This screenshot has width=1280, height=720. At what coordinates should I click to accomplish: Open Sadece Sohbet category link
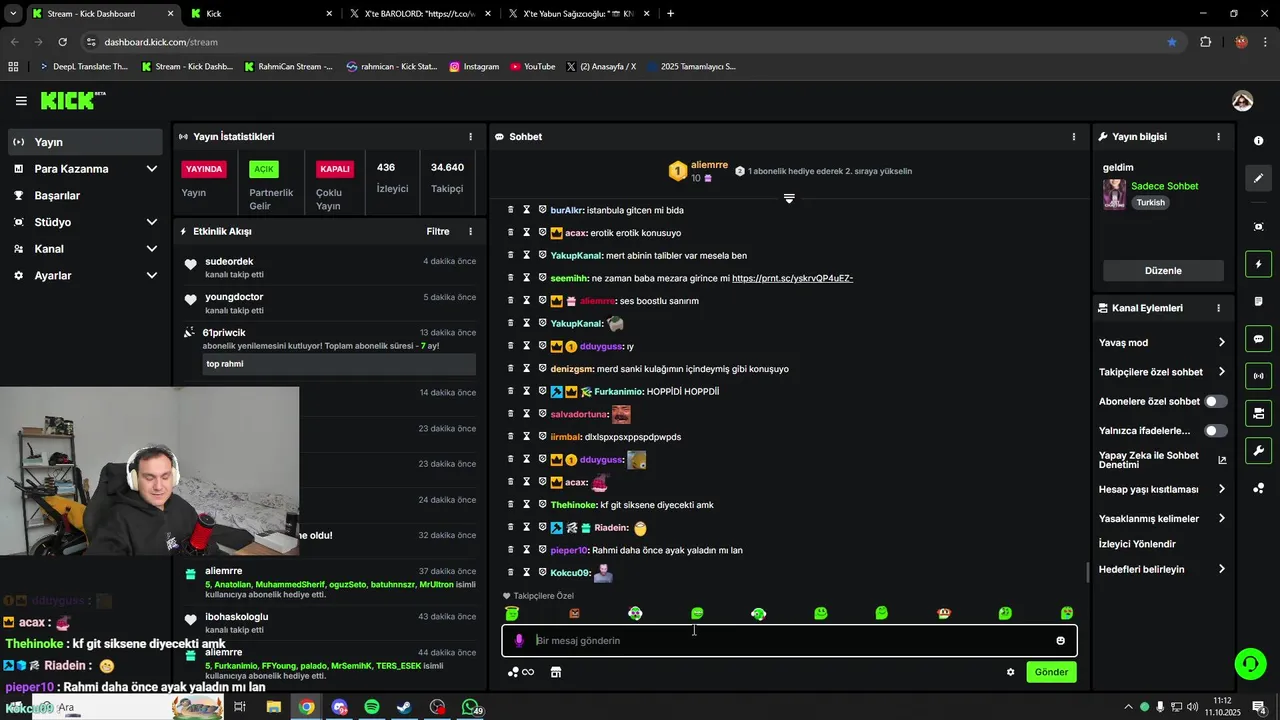pos(1164,186)
